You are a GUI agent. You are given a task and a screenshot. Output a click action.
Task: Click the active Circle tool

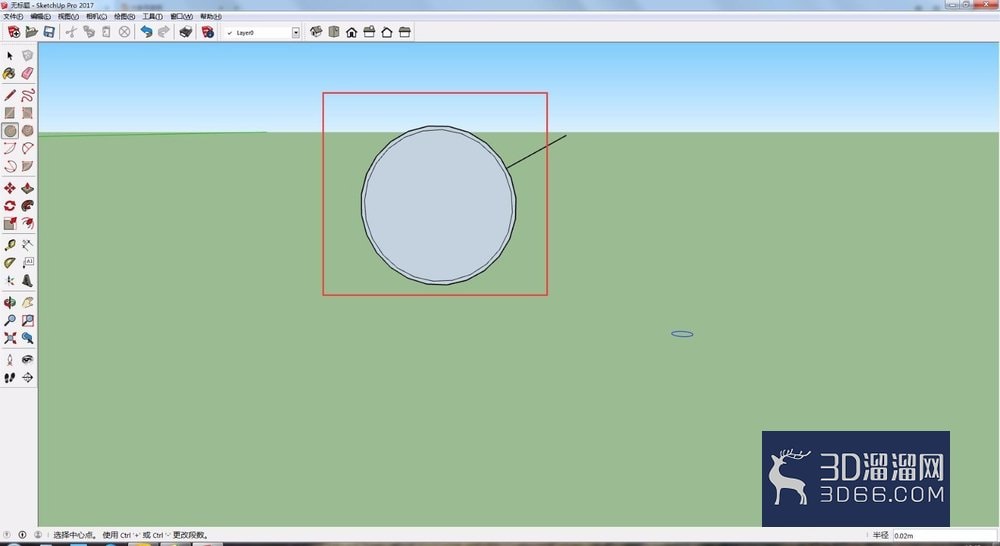tap(10, 131)
